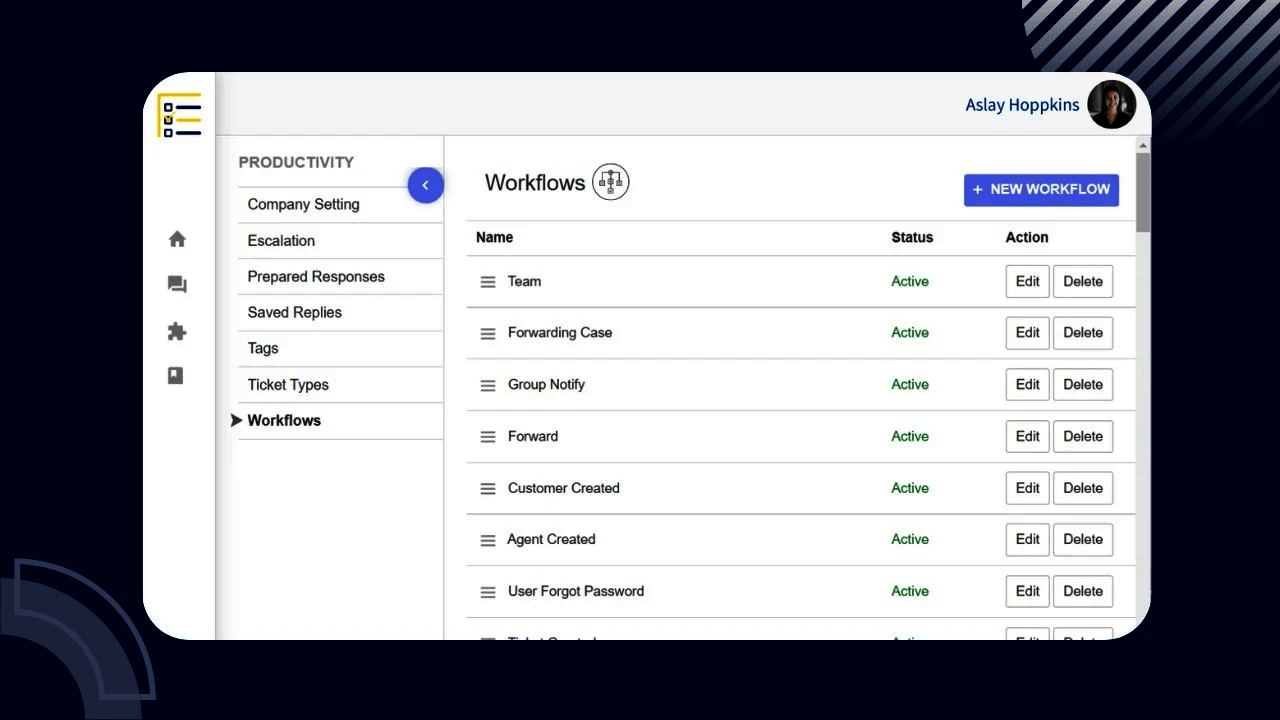Screen dimensions: 1280x720
Task: Edit the Forwarding Case workflow
Action: pos(1027,333)
